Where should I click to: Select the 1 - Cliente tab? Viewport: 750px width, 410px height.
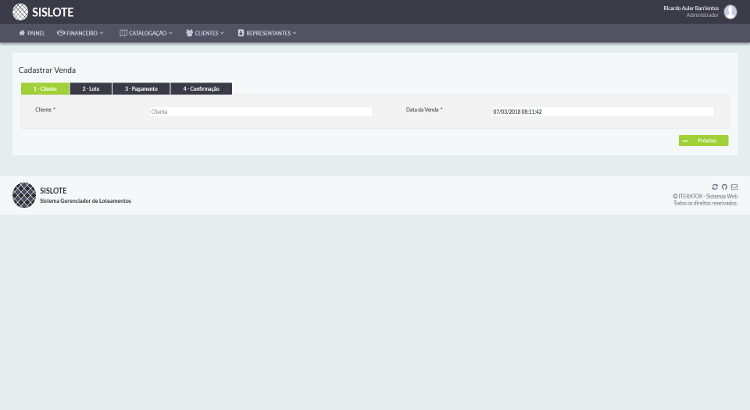tap(45, 89)
